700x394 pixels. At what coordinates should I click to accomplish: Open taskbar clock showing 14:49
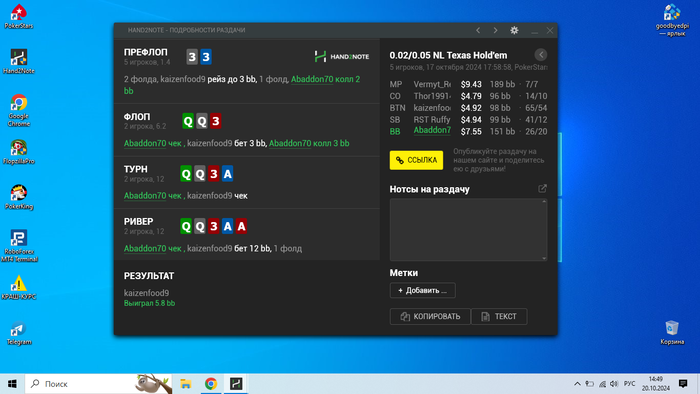pos(656,384)
